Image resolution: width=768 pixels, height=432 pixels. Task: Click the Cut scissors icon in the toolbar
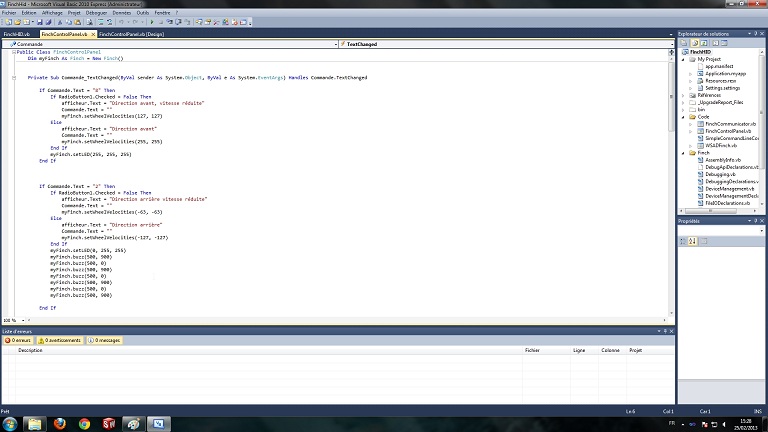62,23
